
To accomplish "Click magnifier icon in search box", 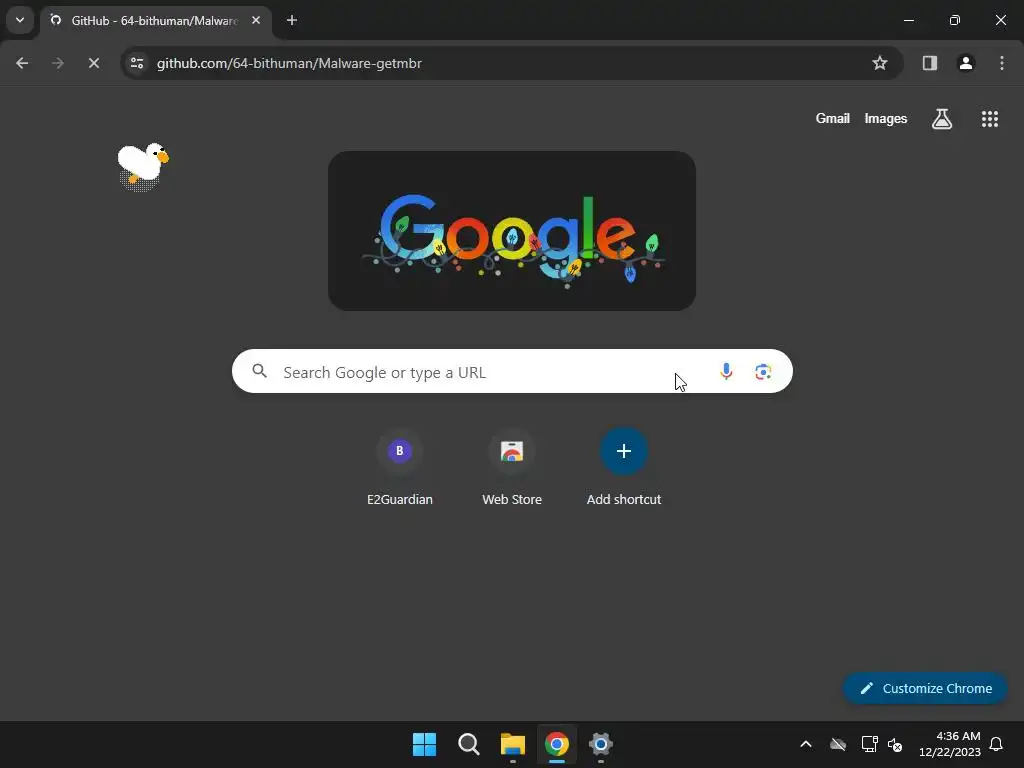I will (260, 372).
